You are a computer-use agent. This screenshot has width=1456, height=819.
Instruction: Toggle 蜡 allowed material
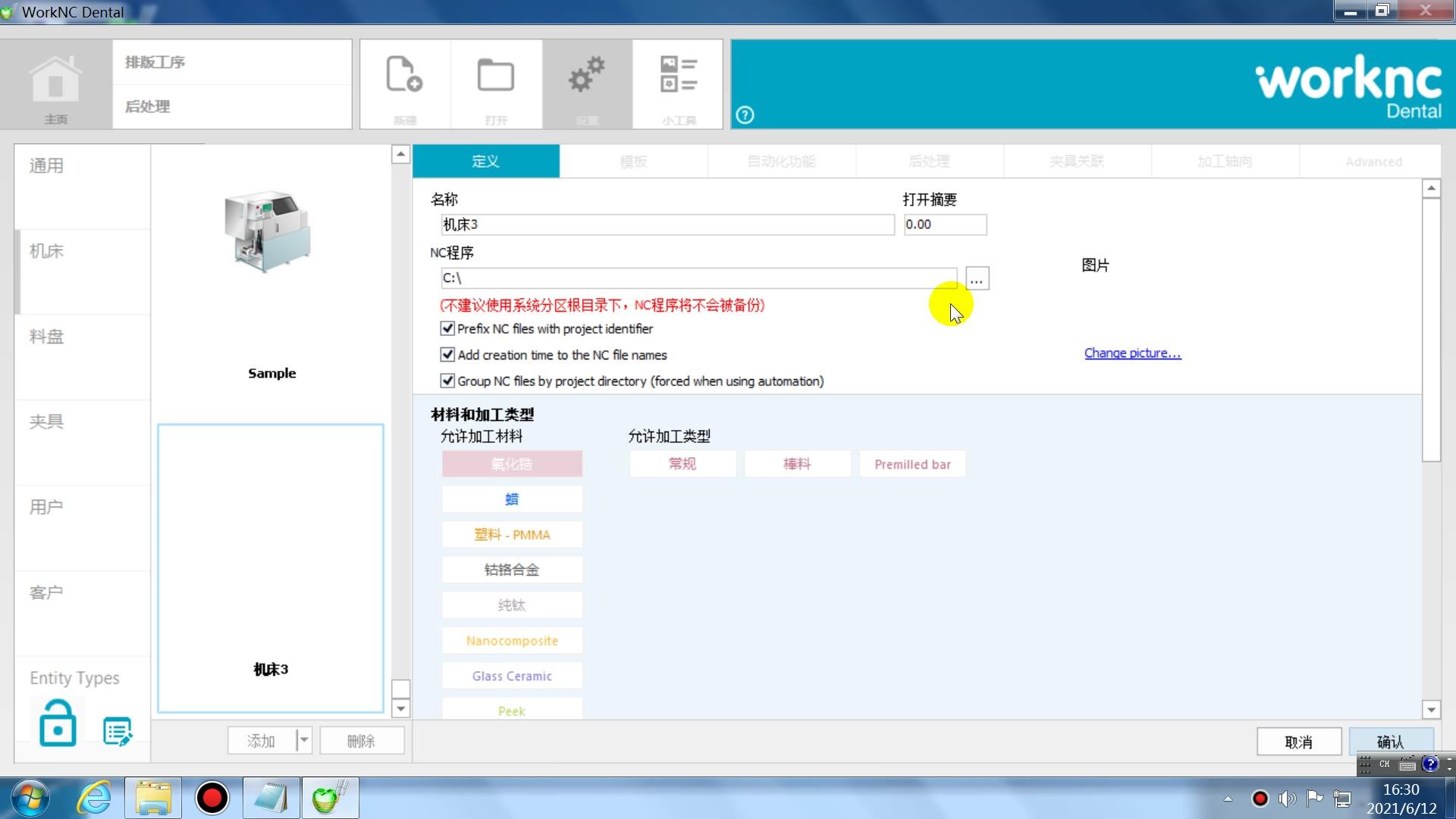click(x=512, y=499)
